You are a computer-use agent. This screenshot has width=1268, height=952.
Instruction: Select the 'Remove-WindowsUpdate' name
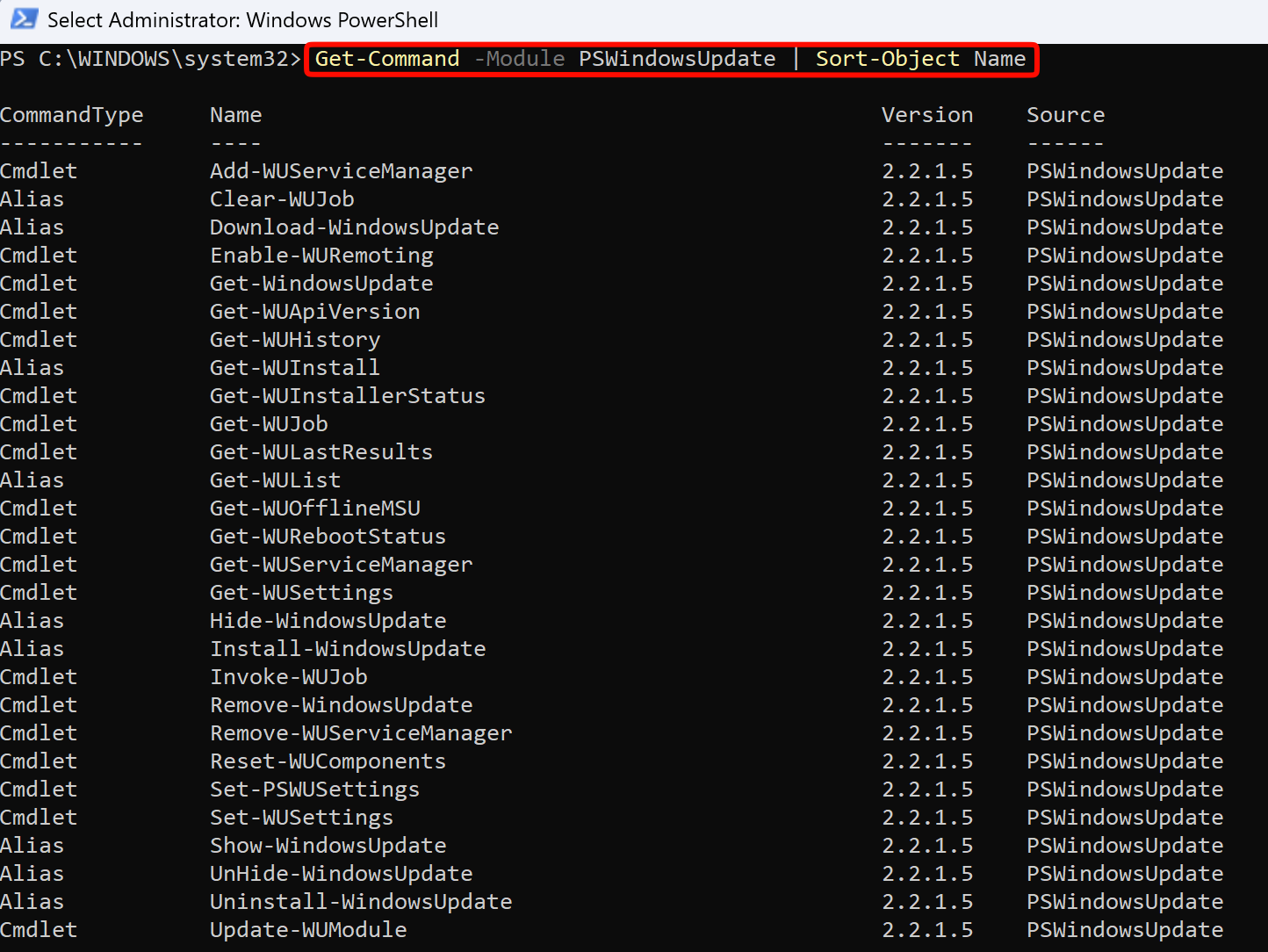[342, 705]
